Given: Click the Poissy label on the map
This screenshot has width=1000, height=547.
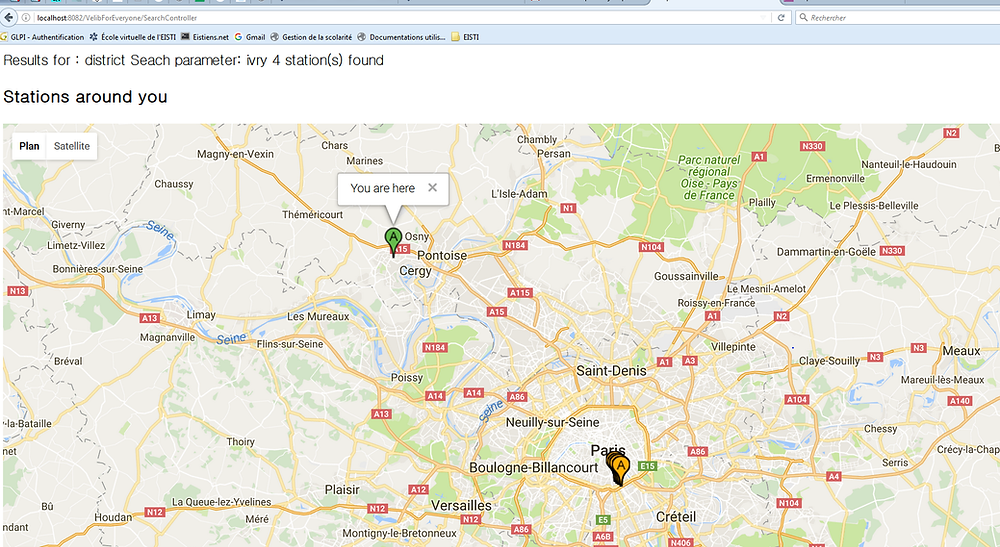Looking at the screenshot, I should (407, 377).
